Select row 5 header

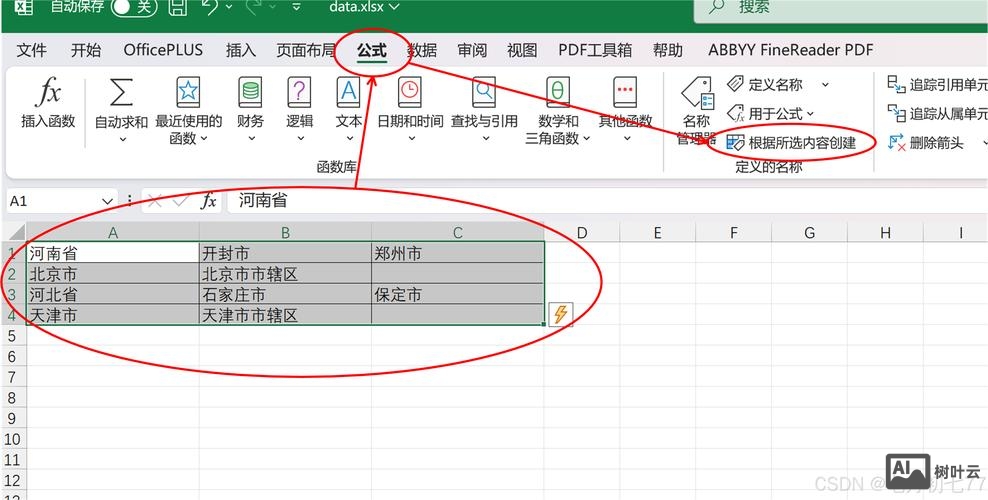(12, 336)
